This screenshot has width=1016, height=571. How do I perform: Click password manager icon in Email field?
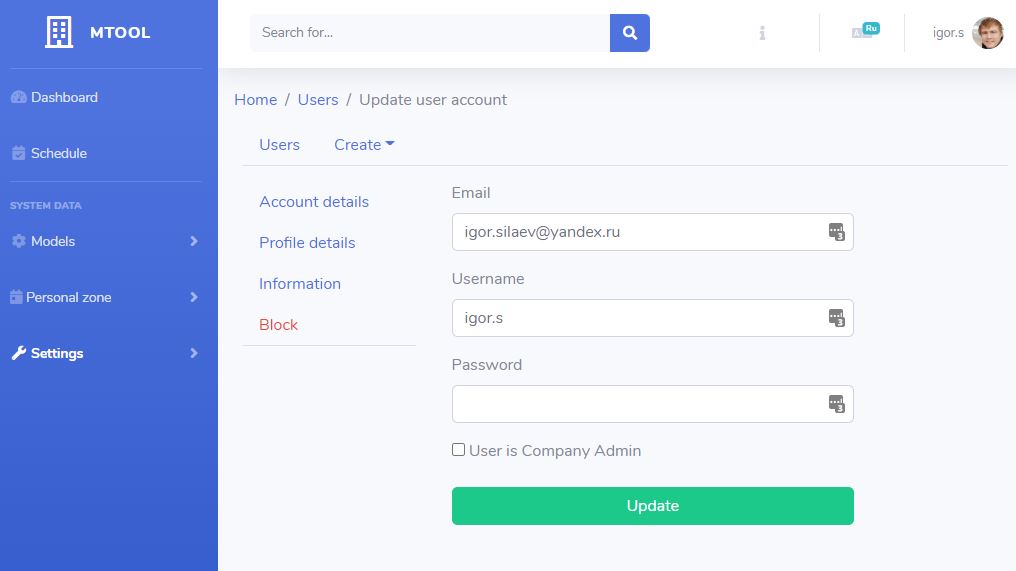[x=837, y=231]
